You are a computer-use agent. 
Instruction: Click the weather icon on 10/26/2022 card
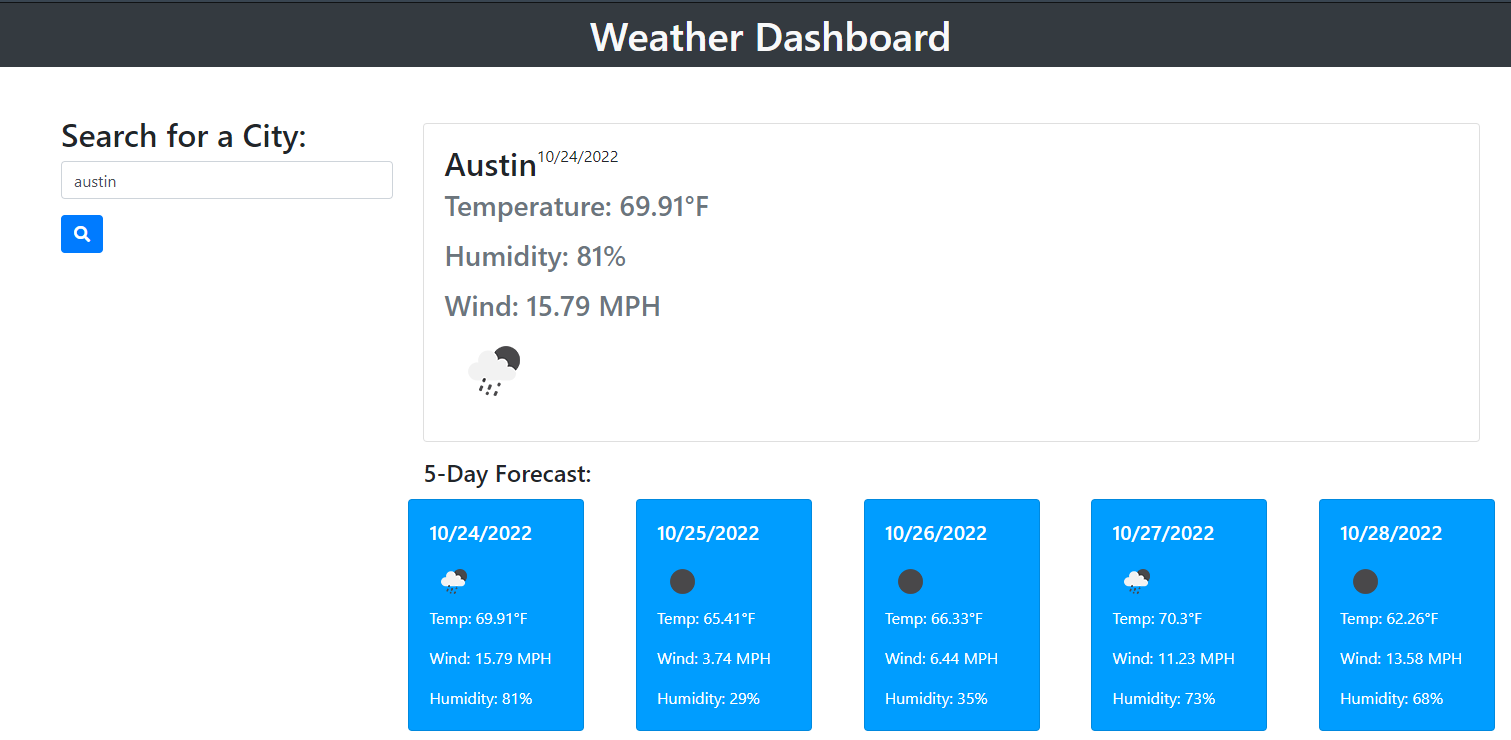[x=910, y=581]
